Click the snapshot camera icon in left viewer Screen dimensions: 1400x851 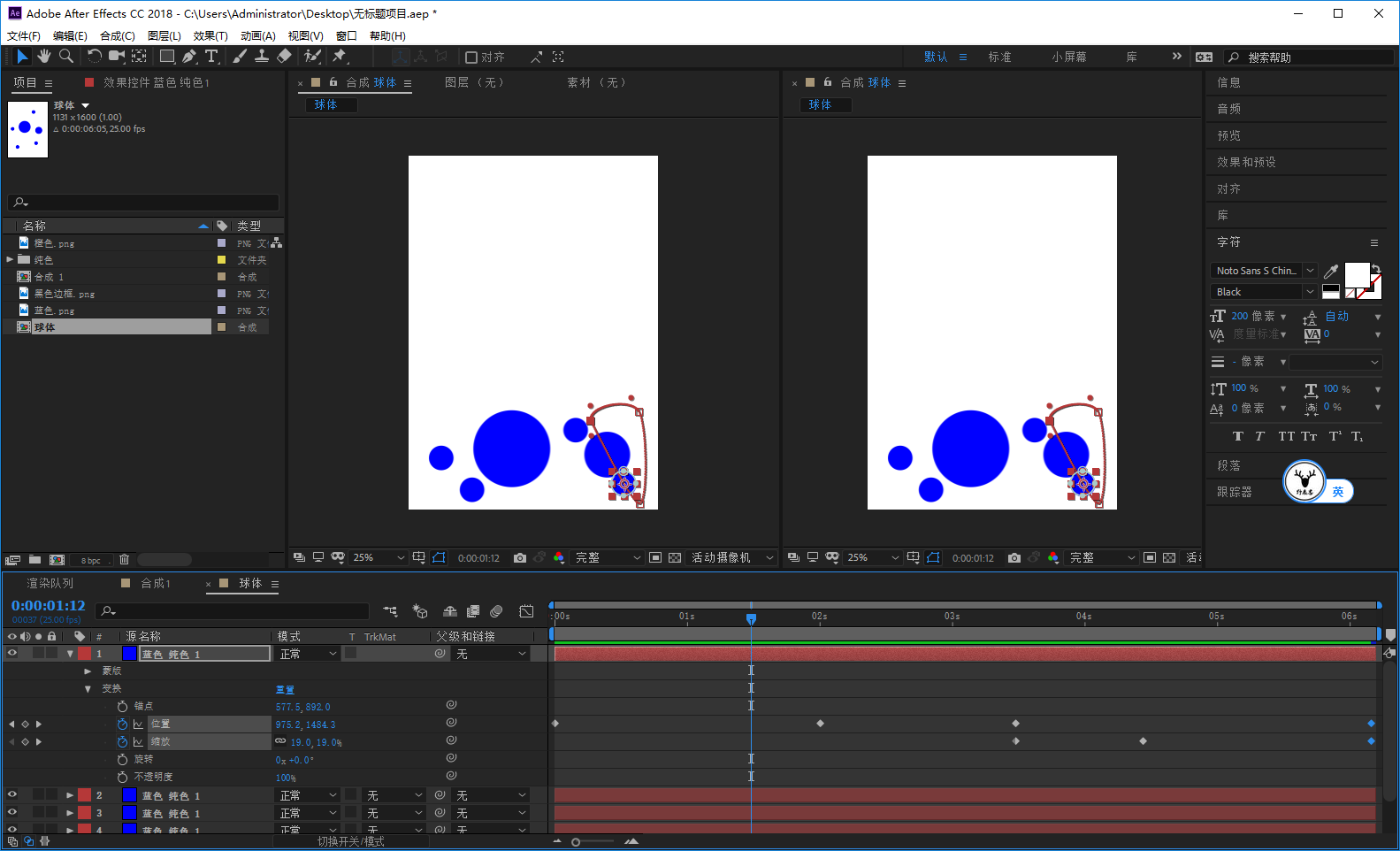click(x=520, y=557)
